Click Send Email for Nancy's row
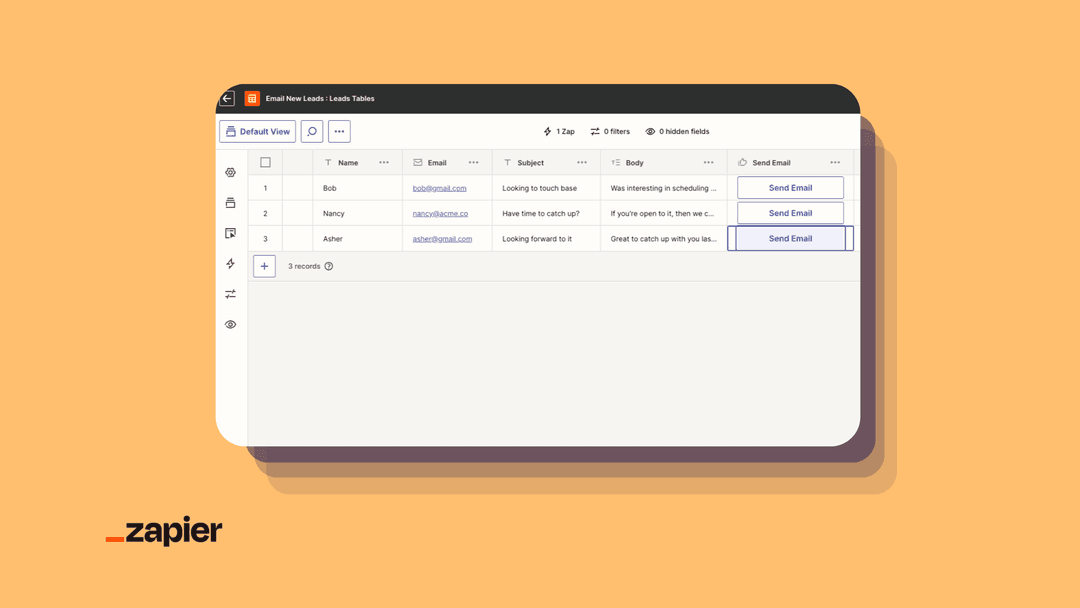Image resolution: width=1080 pixels, height=608 pixels. point(790,213)
